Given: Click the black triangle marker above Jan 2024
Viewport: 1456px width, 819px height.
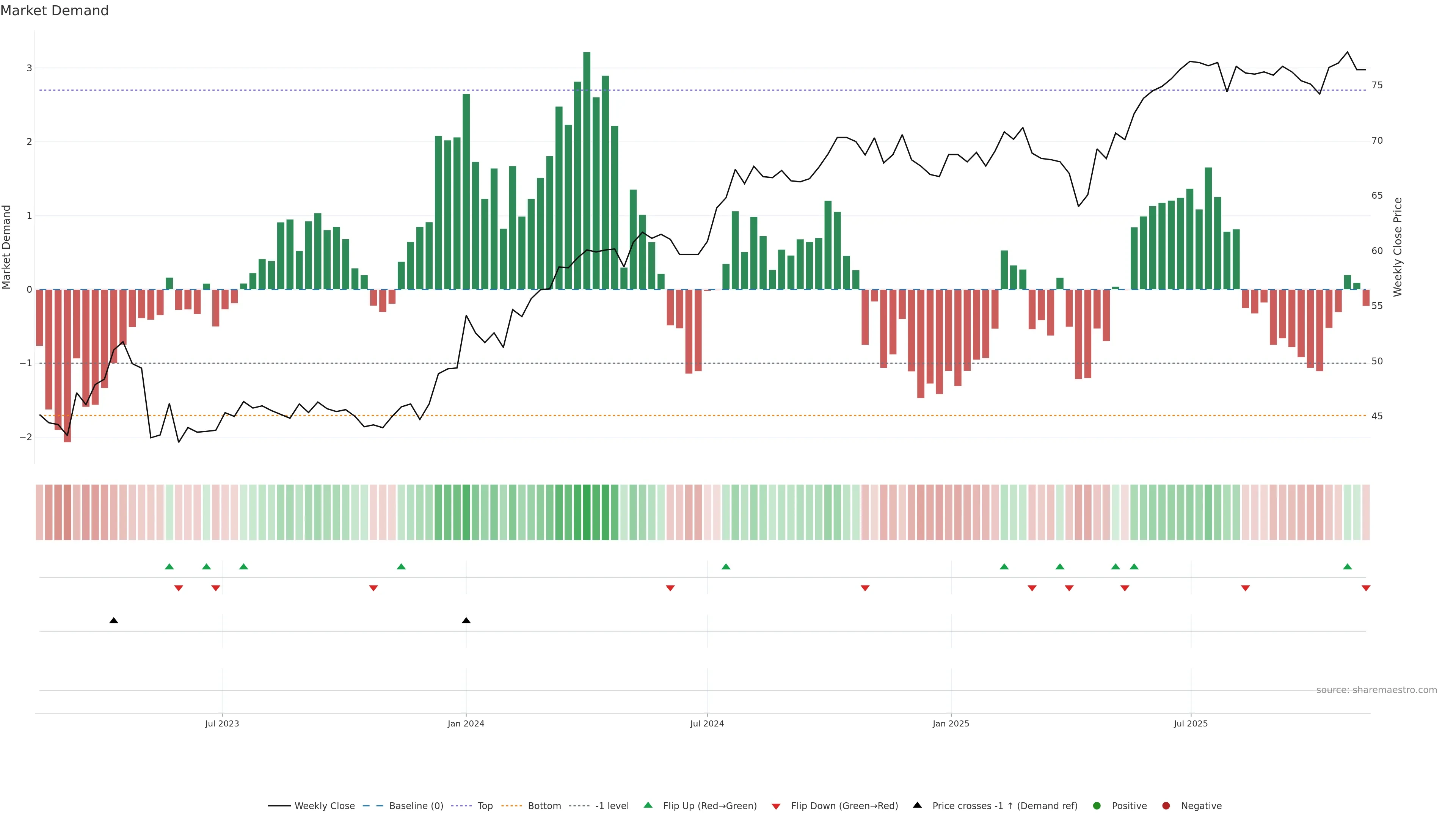Looking at the screenshot, I should 466,621.
